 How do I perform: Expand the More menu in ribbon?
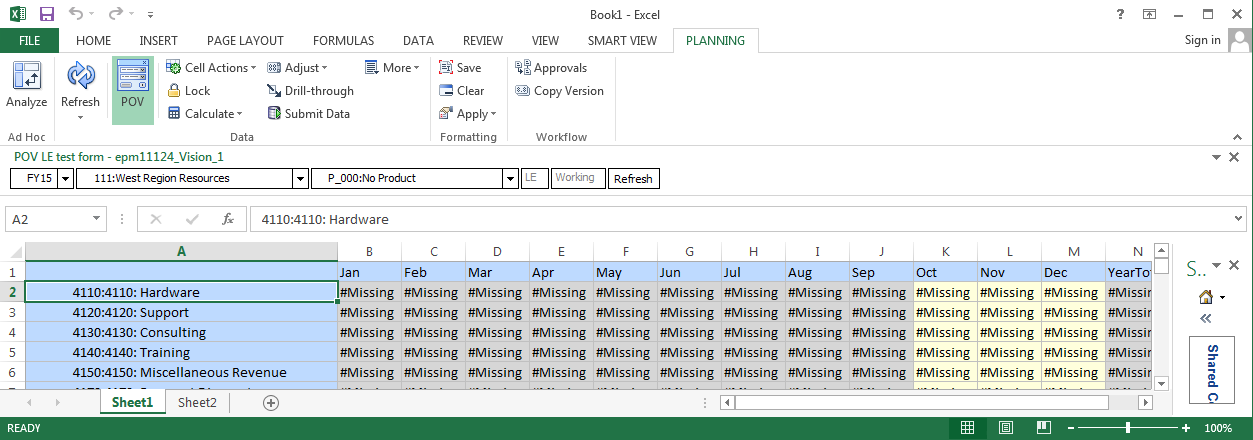pos(394,68)
